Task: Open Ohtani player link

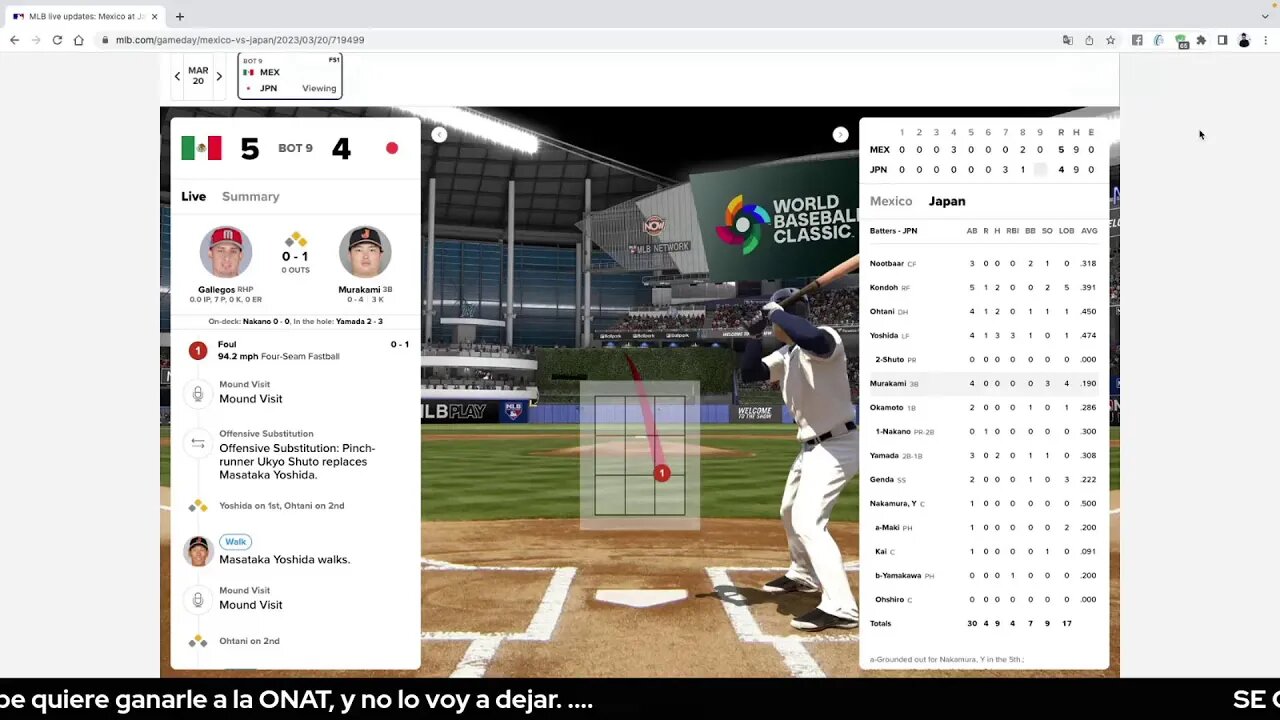Action: [x=882, y=311]
